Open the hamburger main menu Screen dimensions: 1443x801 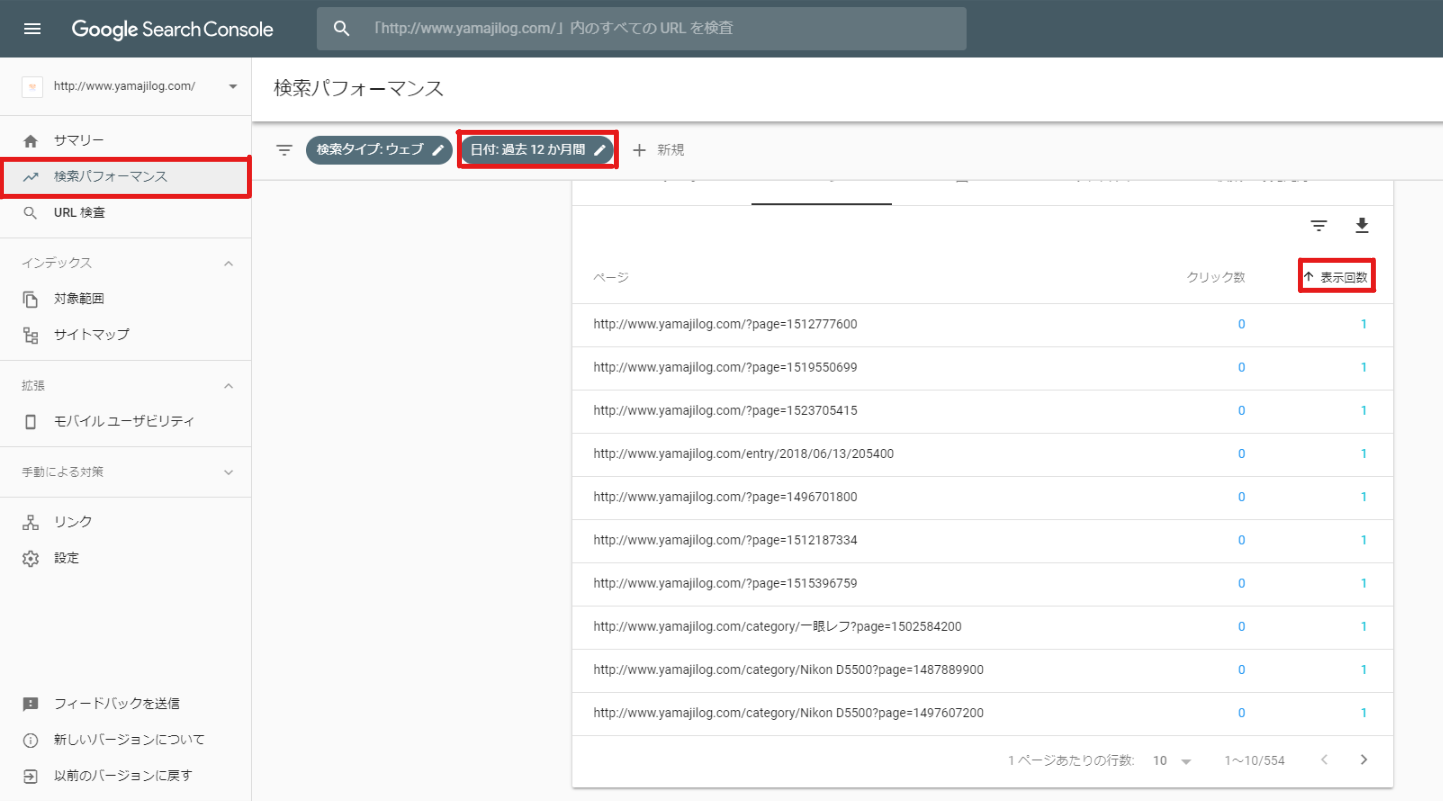tap(32, 29)
